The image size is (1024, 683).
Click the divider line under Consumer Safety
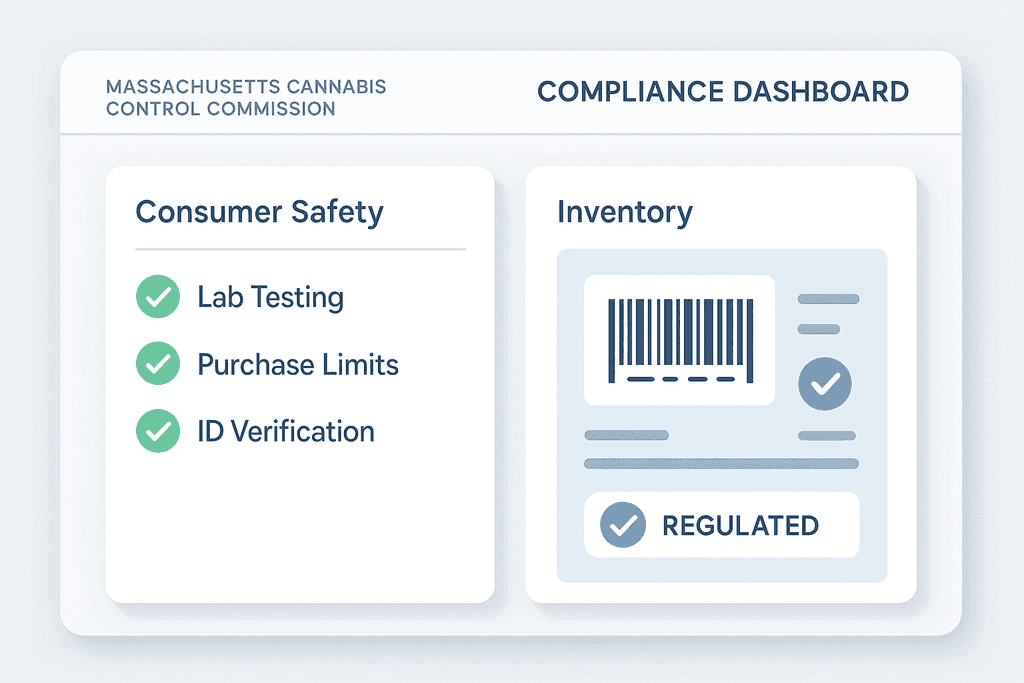[x=300, y=249]
